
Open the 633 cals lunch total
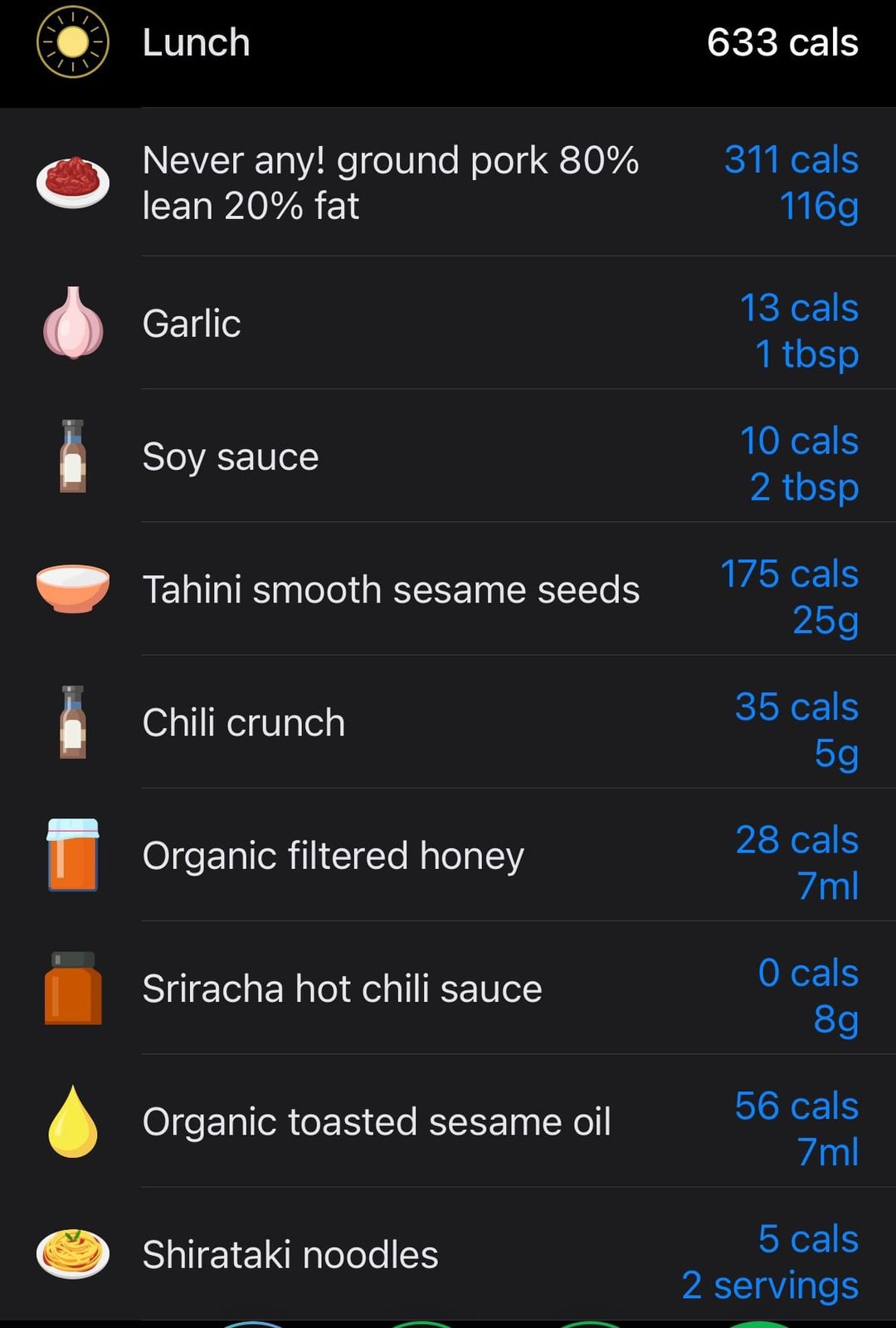pyautogui.click(x=782, y=42)
